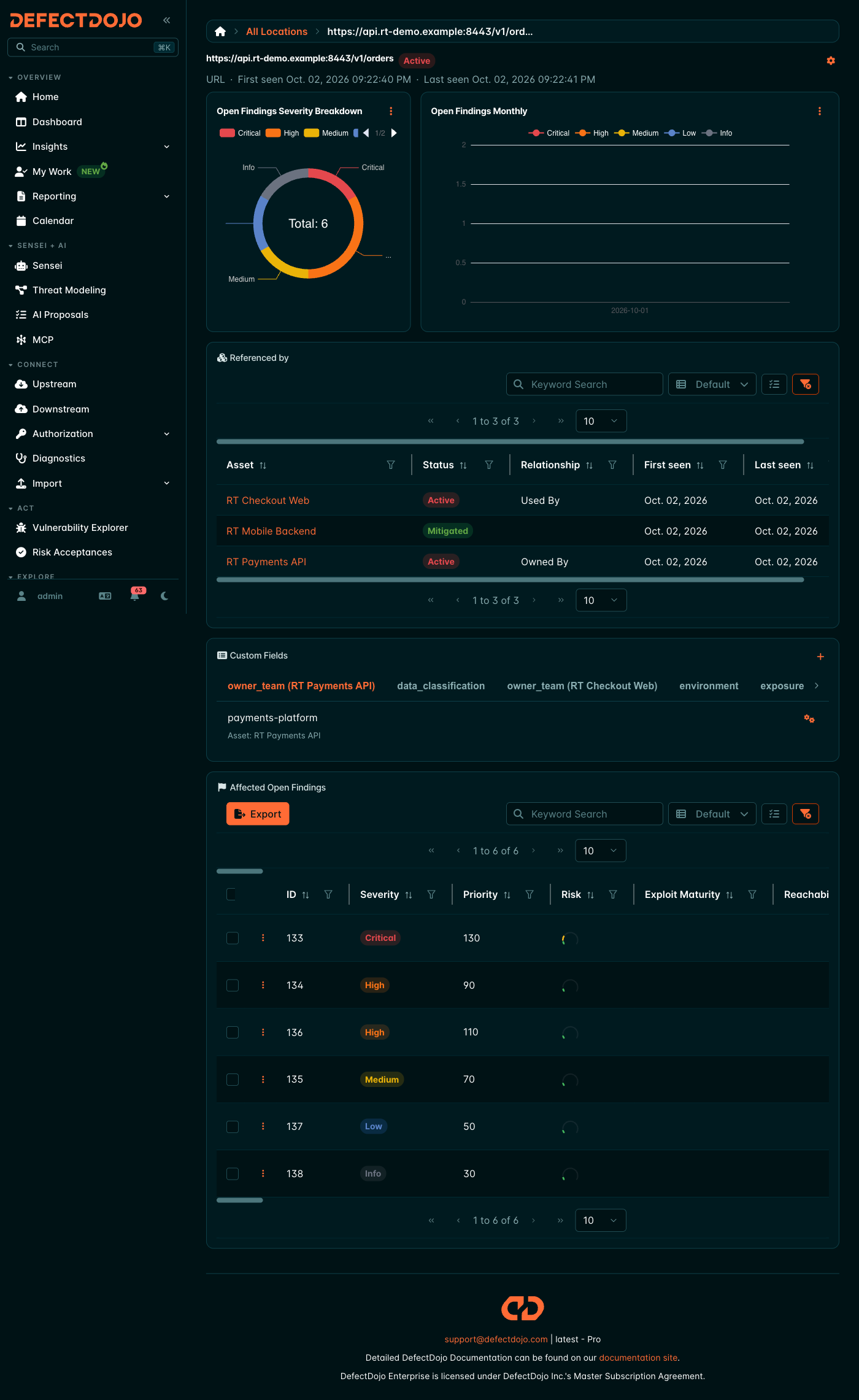Screen dimensions: 859x1400
Task: Open RT Checkout Web asset link
Action: tap(268, 501)
